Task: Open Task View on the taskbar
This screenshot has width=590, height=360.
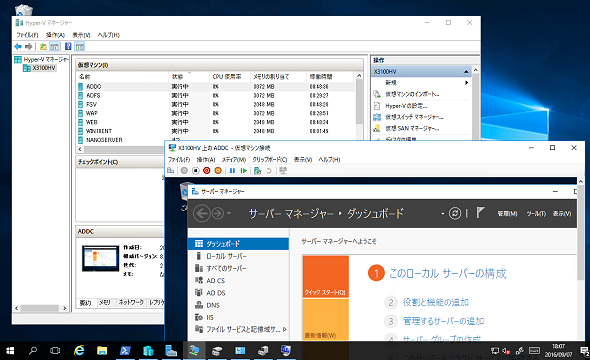Action: point(55,351)
